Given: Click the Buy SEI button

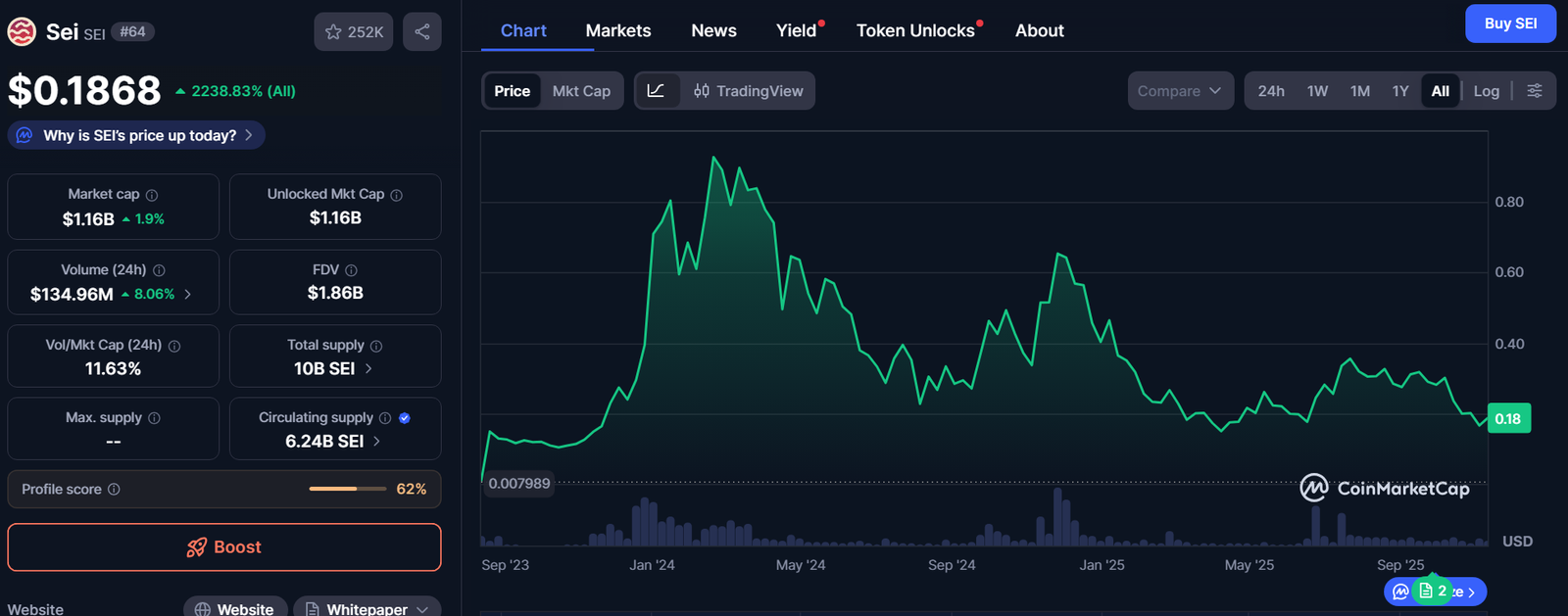Looking at the screenshot, I should pos(1509,24).
